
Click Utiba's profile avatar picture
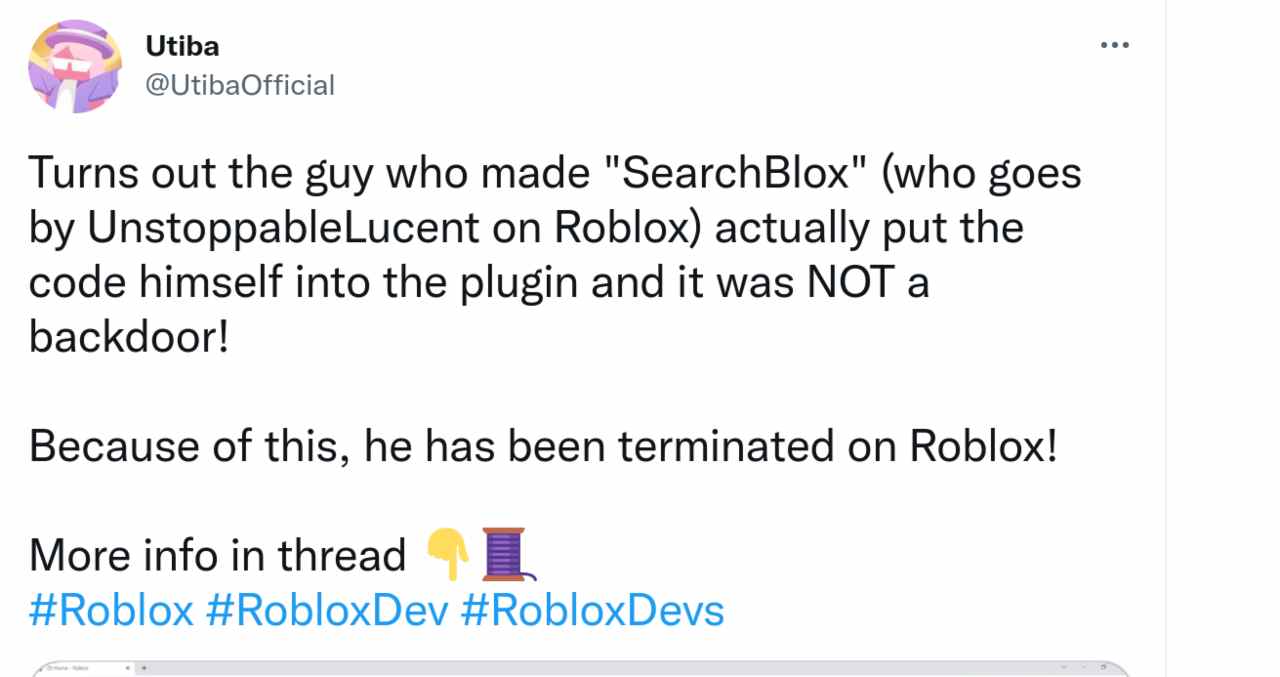[75, 65]
